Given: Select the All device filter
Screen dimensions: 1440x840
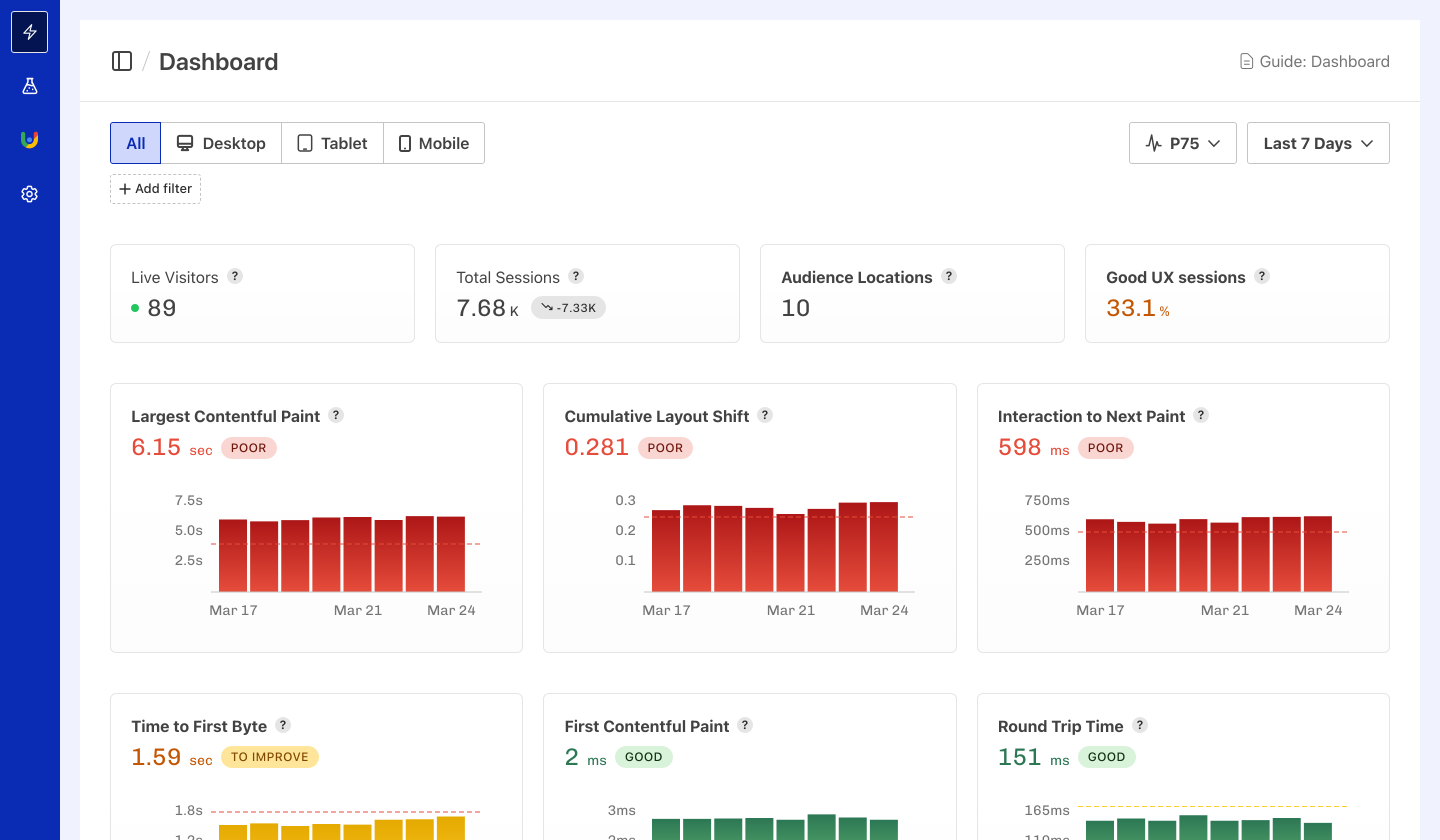Looking at the screenshot, I should tap(135, 143).
